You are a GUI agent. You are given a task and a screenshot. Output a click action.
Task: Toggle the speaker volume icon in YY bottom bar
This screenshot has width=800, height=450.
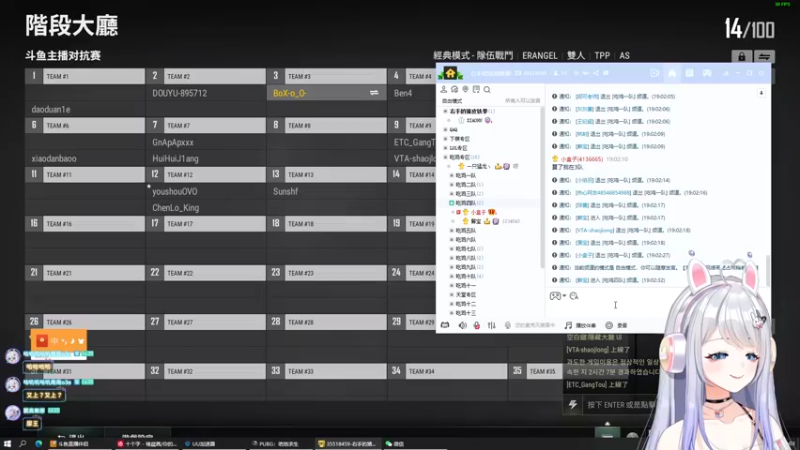(x=462, y=325)
